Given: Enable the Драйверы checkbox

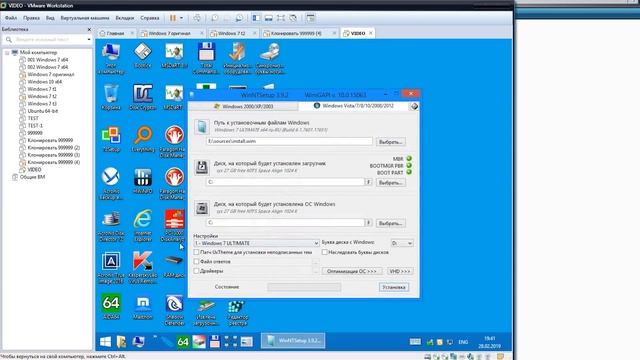Looking at the screenshot, I should tap(196, 271).
